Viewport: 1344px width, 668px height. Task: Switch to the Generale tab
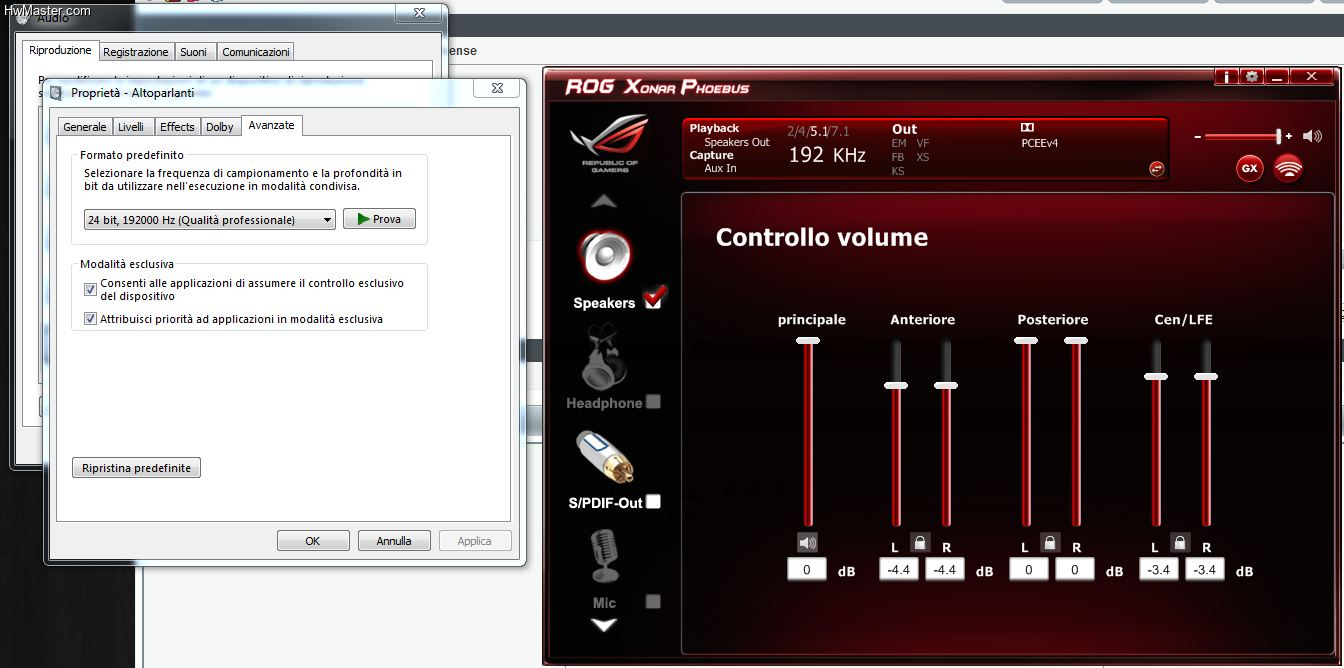85,127
